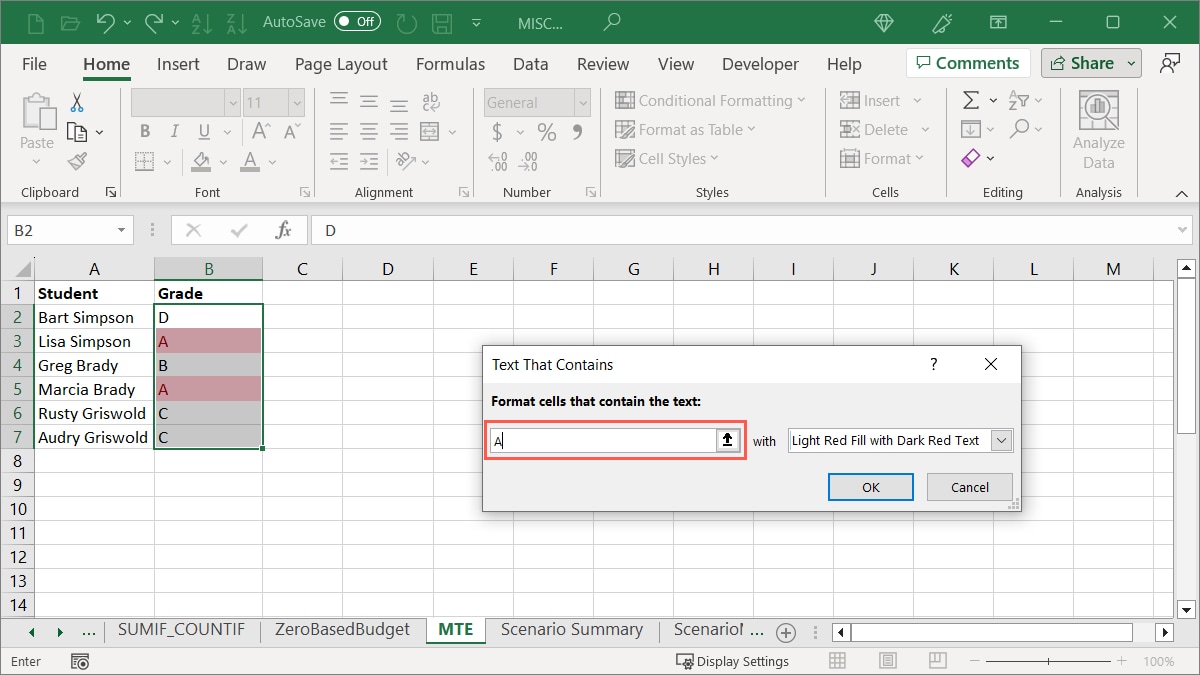Open the Light Red Fill with Dark Red Text dropdown
Screen dimensions: 1200x675
tap(1001, 440)
